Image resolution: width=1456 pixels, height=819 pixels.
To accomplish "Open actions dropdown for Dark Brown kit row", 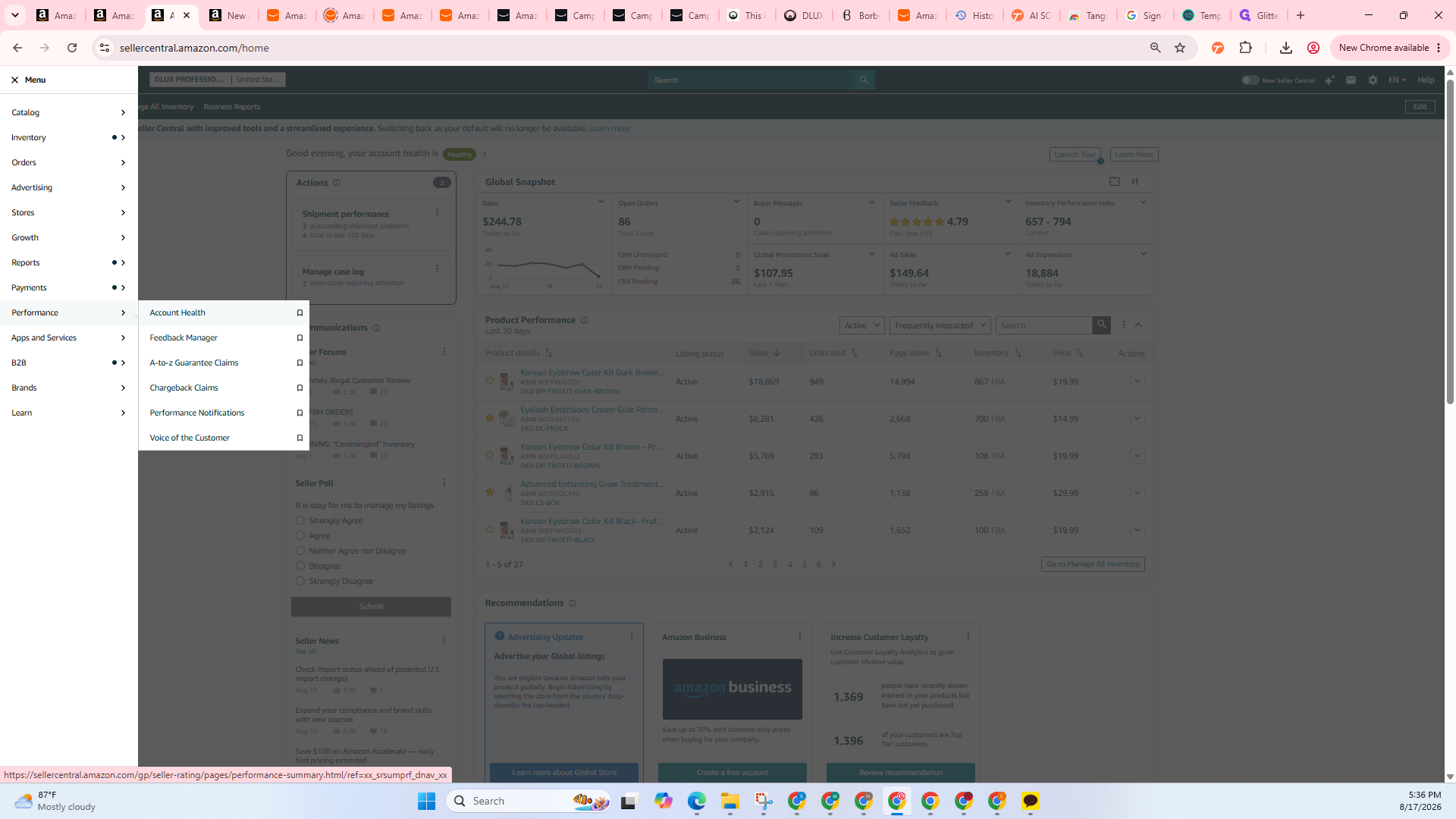I will pyautogui.click(x=1137, y=381).
